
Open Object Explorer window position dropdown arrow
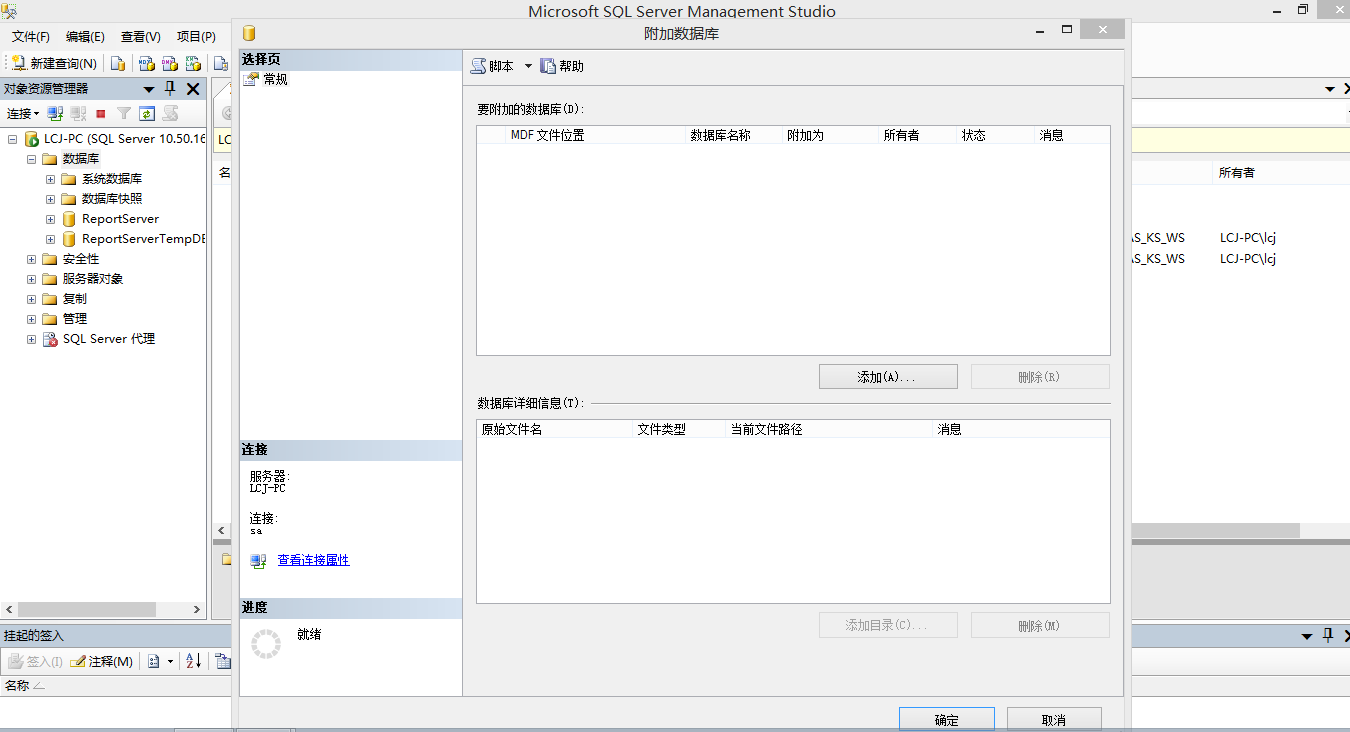coord(148,89)
